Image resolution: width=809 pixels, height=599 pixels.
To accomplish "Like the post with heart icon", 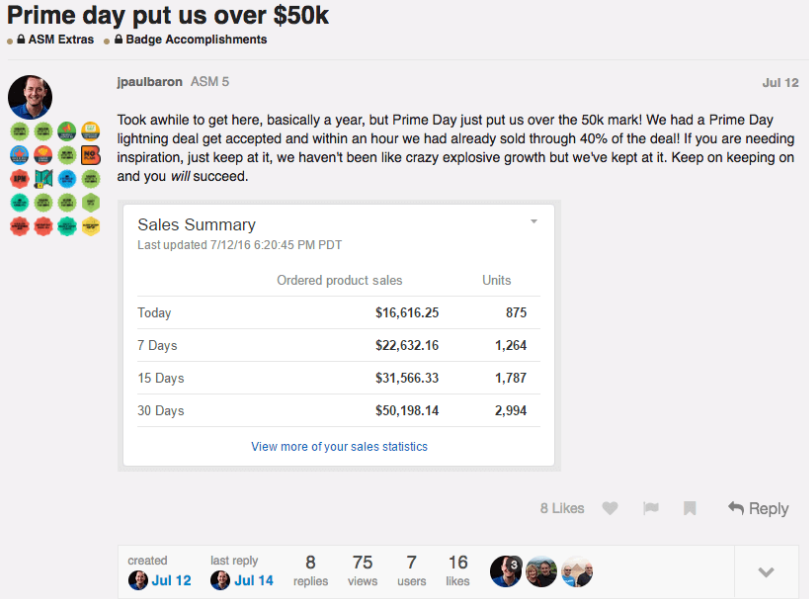I will [610, 508].
